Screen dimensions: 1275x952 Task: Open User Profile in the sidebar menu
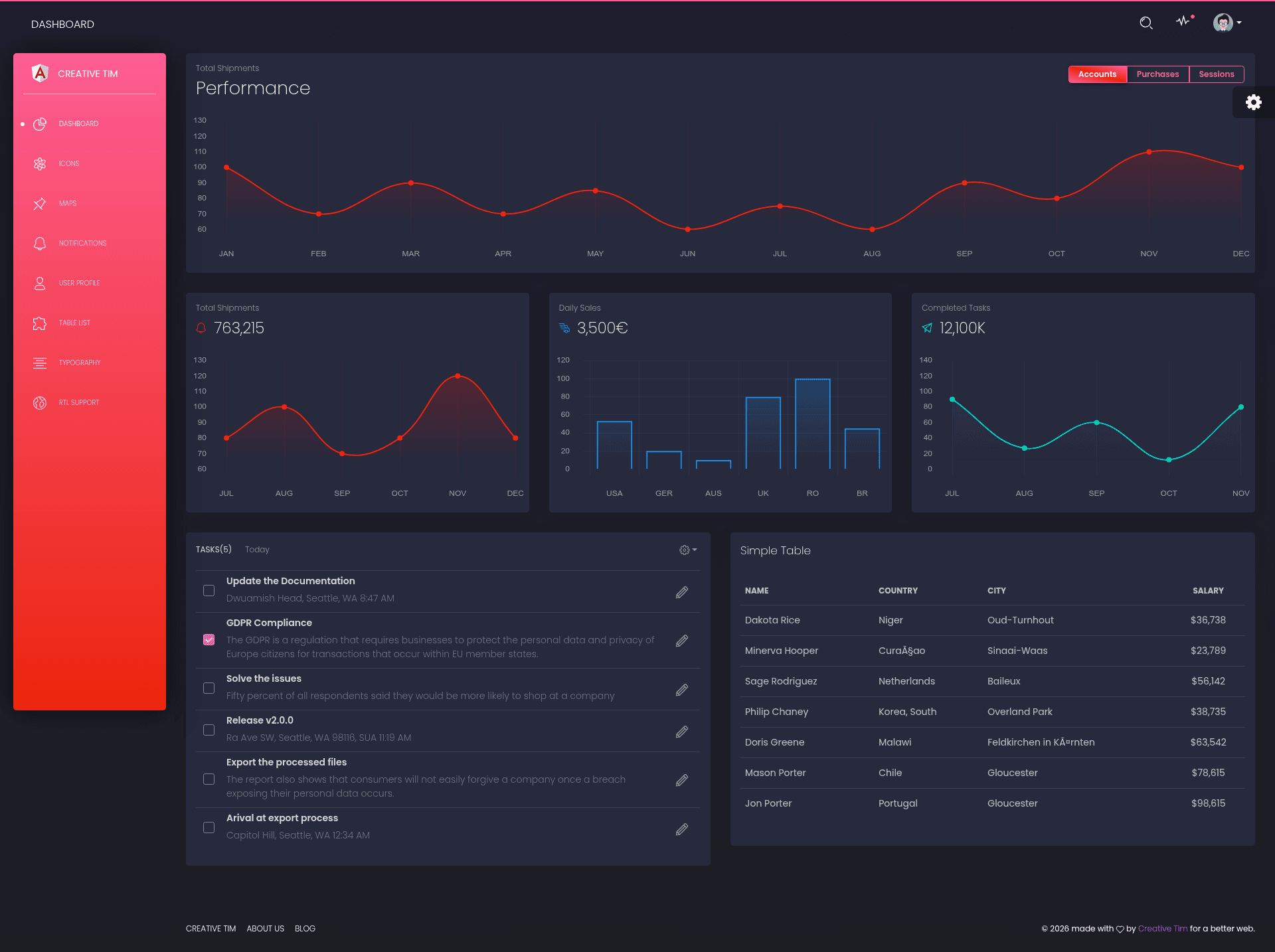[90, 283]
